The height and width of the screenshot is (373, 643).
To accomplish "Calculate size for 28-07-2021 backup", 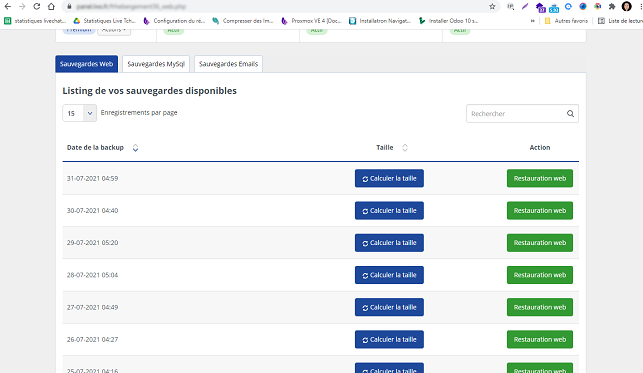I will pyautogui.click(x=389, y=275).
